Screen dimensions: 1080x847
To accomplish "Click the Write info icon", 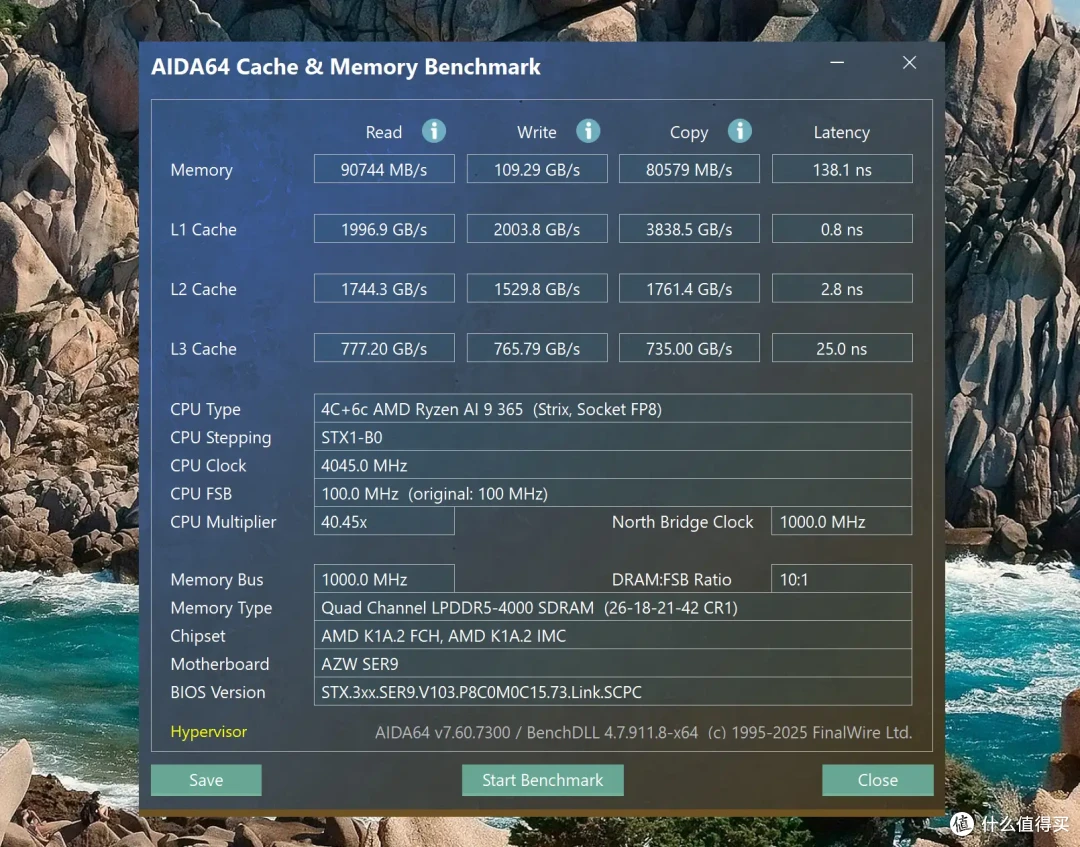I will 588,131.
